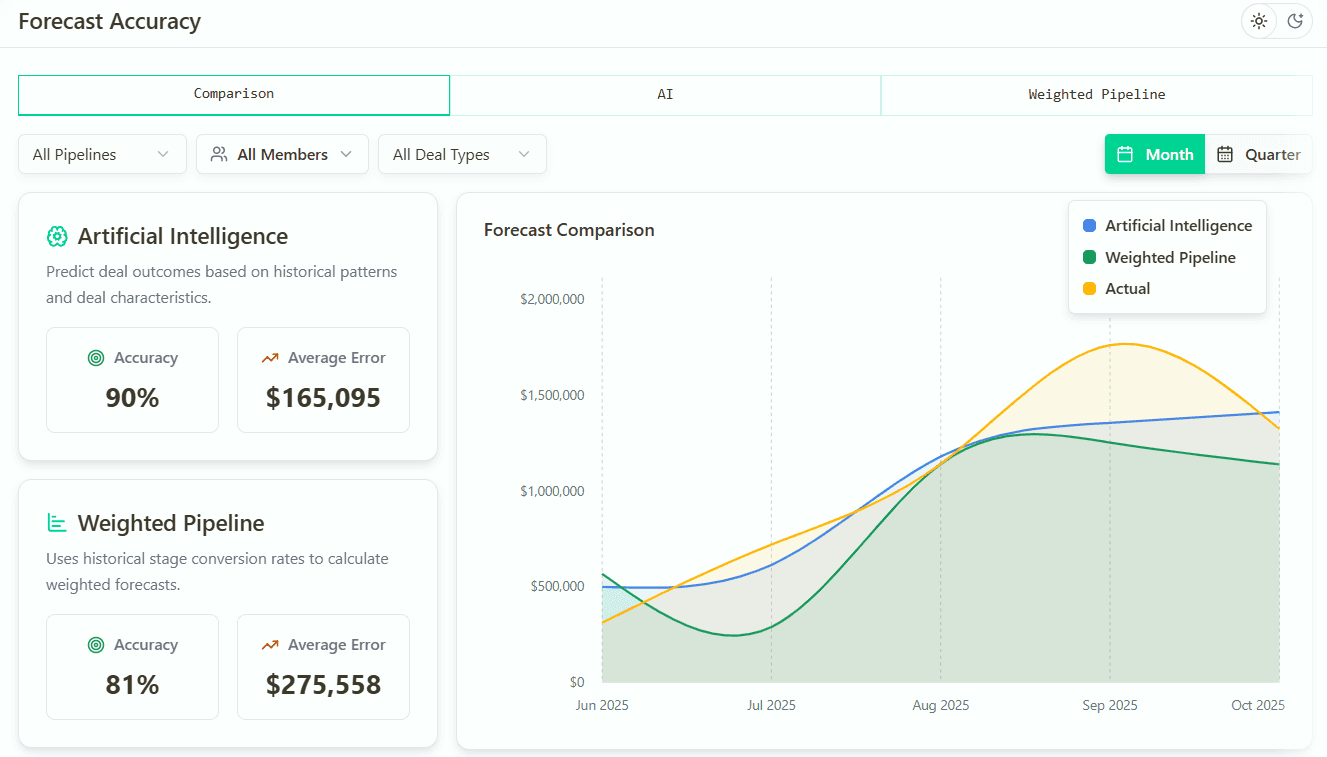Click calendar grid icon on Quarter button

(x=1225, y=154)
